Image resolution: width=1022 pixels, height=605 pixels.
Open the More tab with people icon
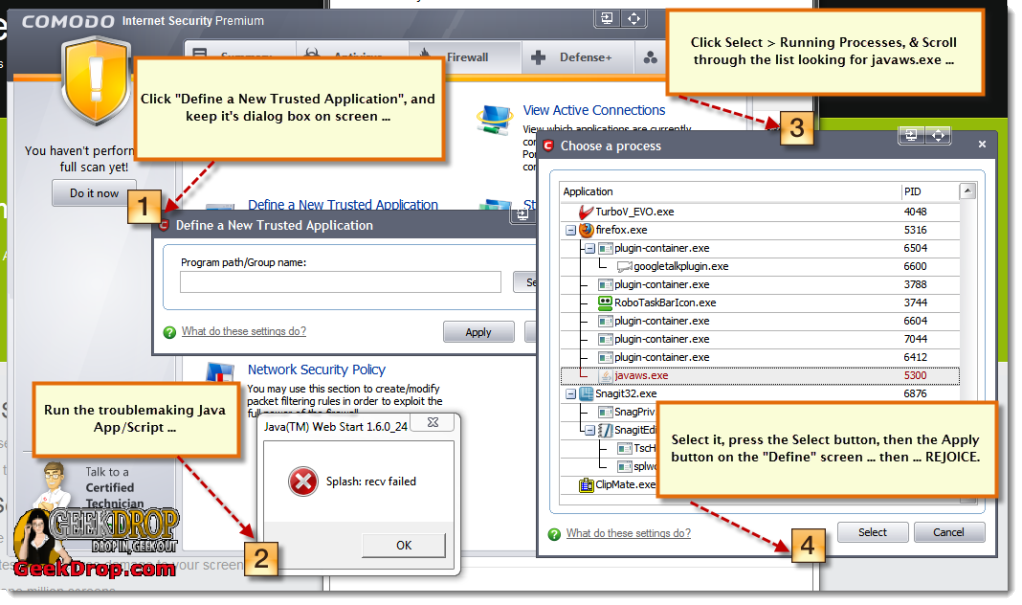tap(650, 57)
